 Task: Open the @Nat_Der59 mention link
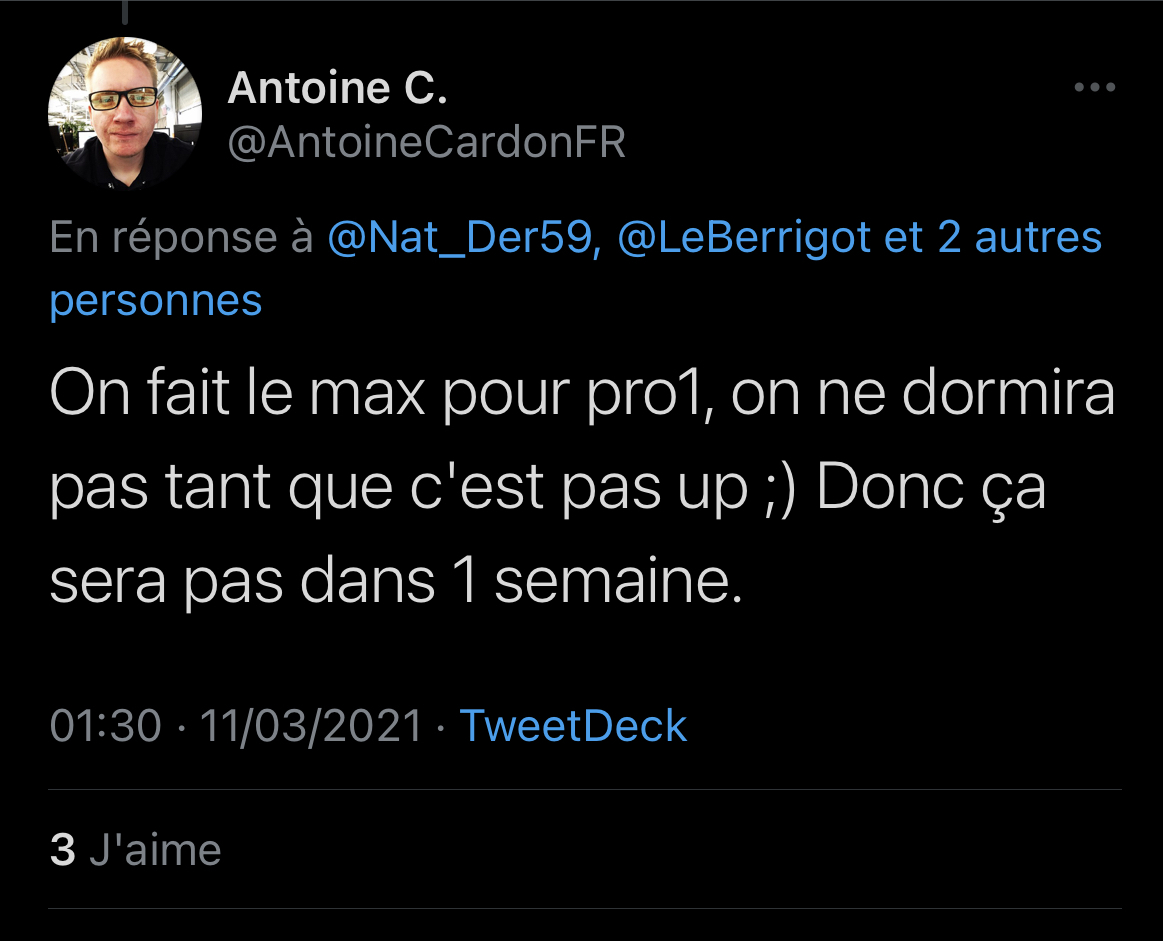click(x=463, y=239)
